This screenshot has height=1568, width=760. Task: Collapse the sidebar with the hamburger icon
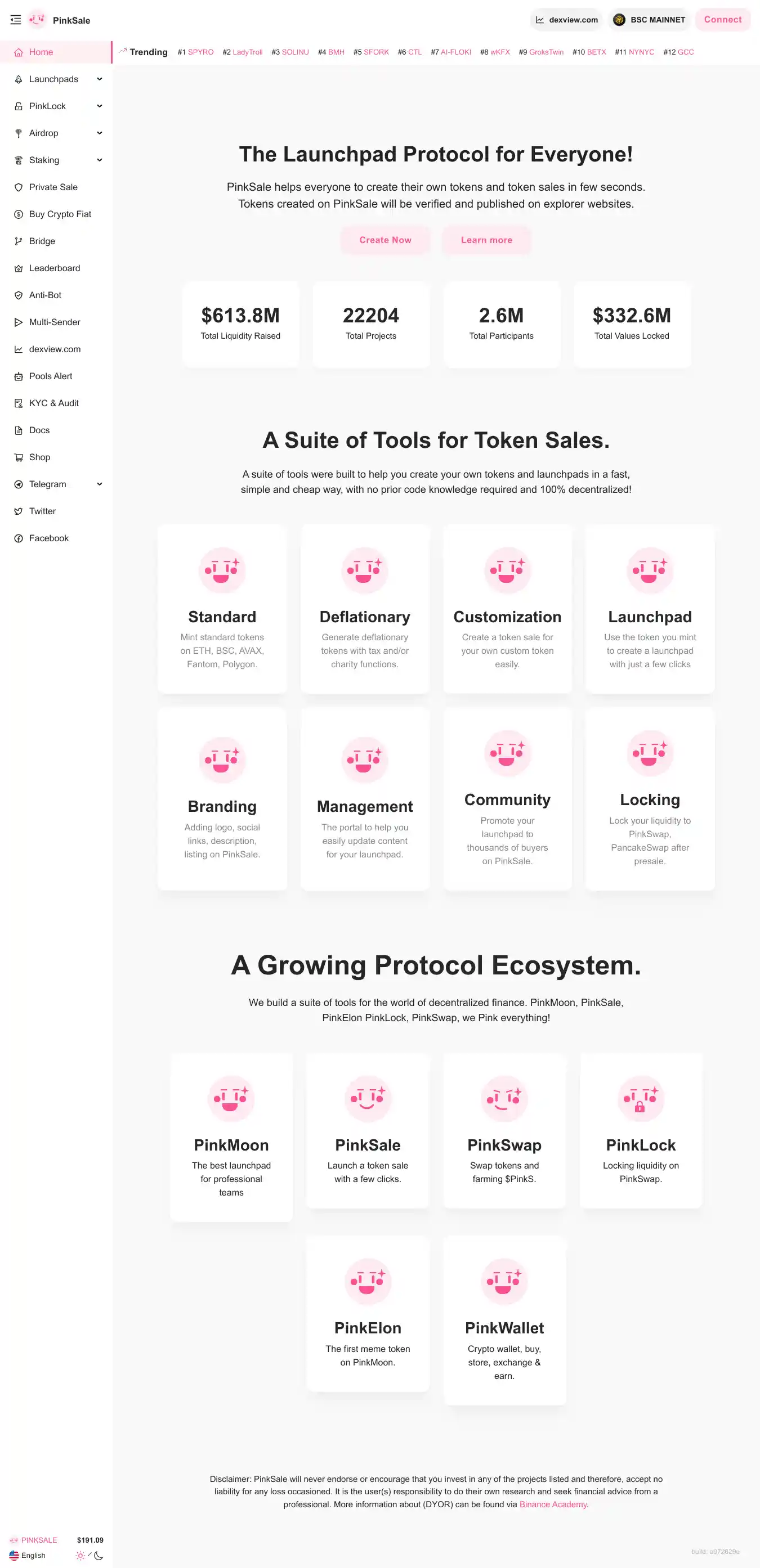(16, 20)
